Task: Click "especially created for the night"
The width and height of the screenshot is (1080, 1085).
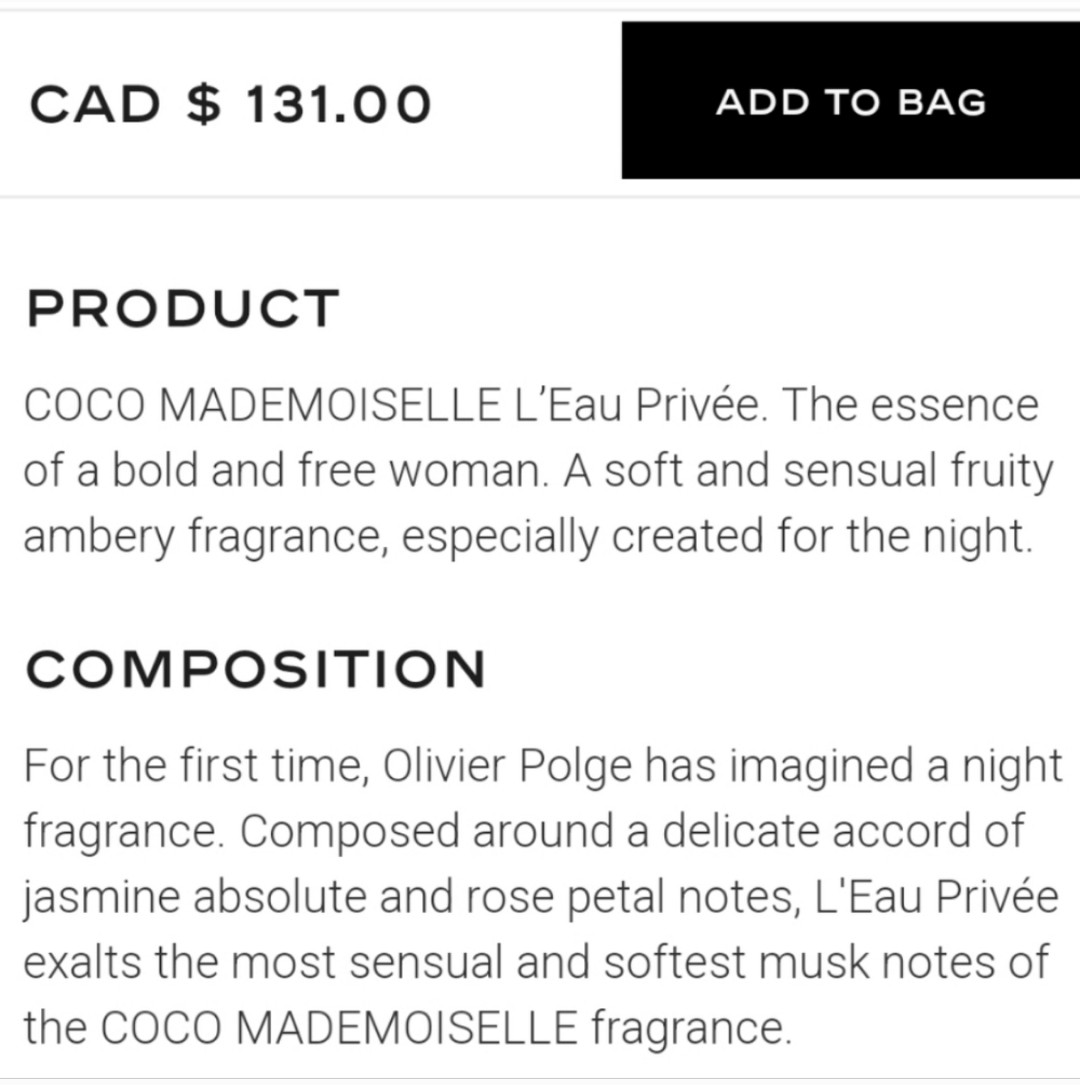Action: (717, 537)
